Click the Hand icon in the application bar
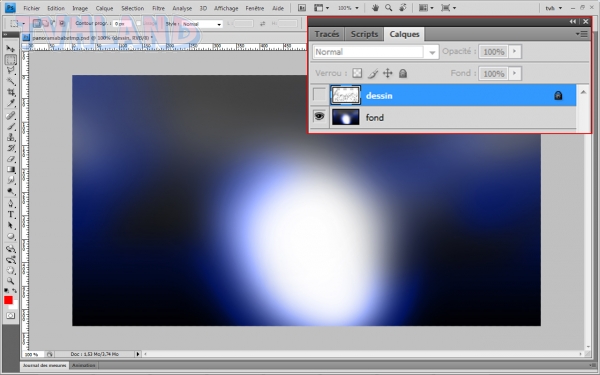Image resolution: width=600 pixels, height=375 pixels. (x=375, y=8)
